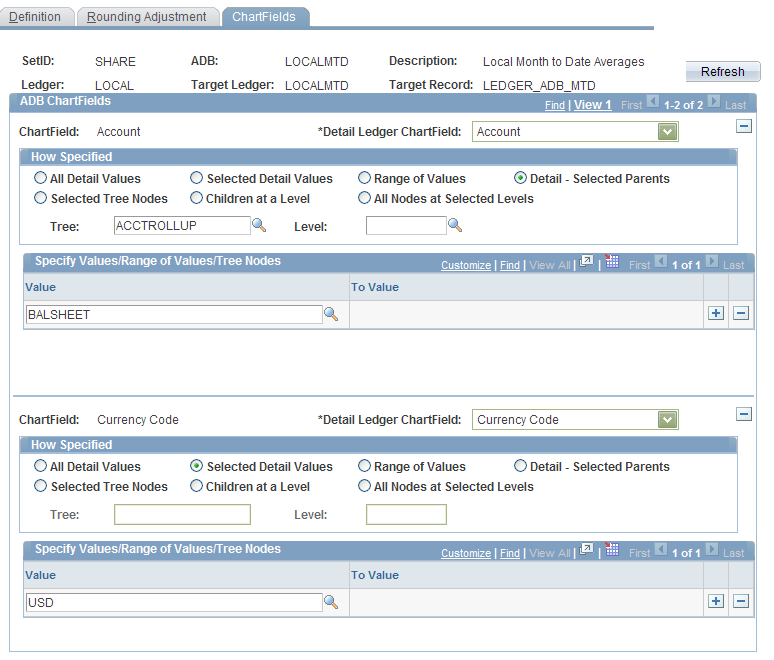
Task: Show previous row in Currency values grid
Action: coord(661,549)
